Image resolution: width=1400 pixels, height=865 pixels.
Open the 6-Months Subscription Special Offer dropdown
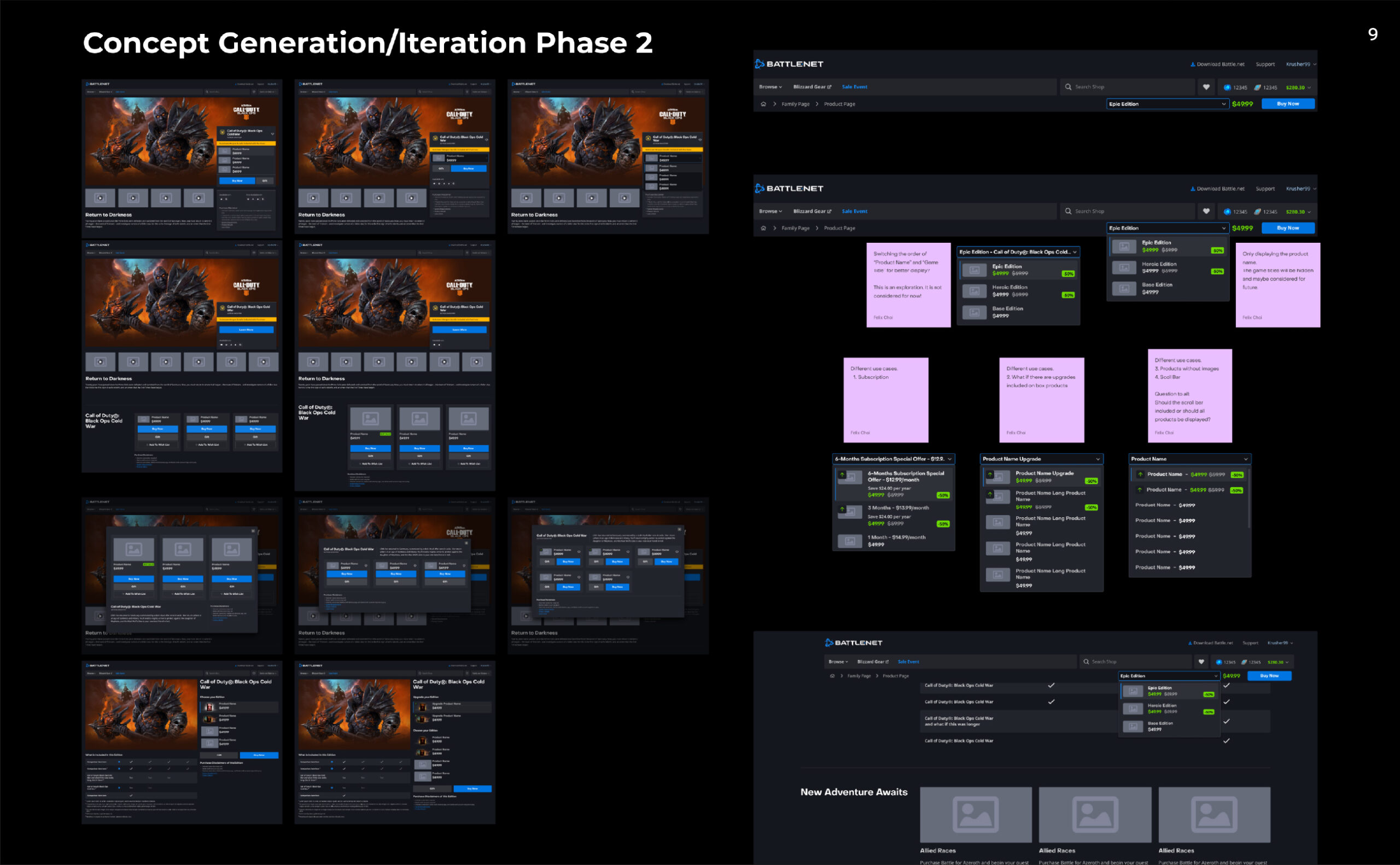(893, 459)
